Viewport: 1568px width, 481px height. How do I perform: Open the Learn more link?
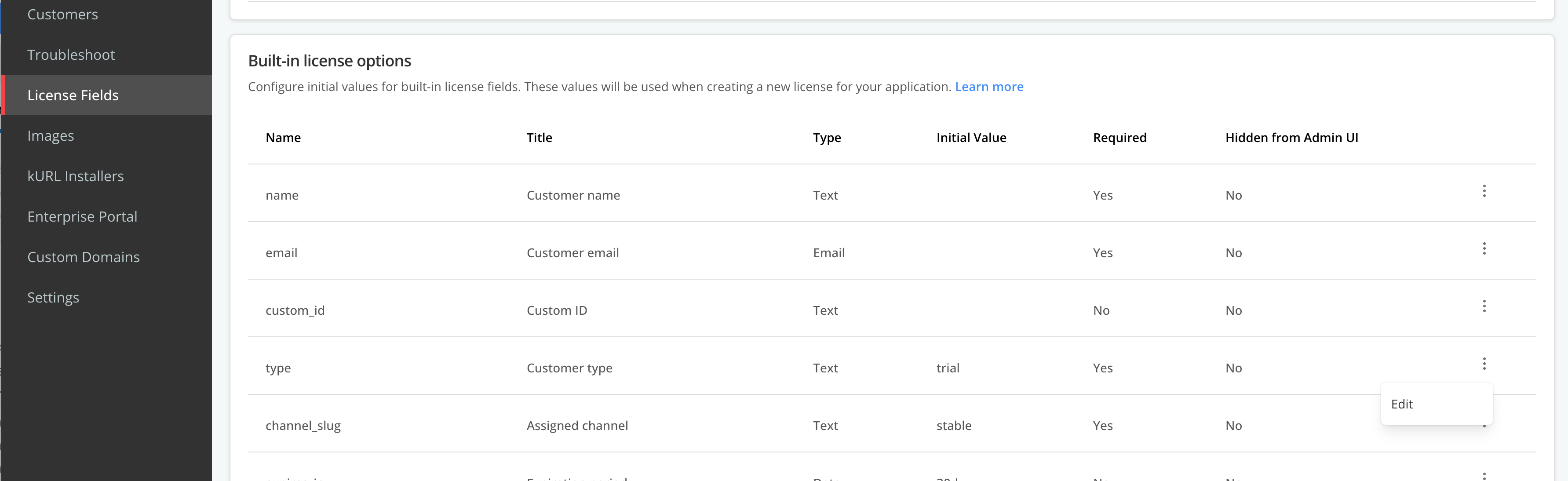coord(988,87)
